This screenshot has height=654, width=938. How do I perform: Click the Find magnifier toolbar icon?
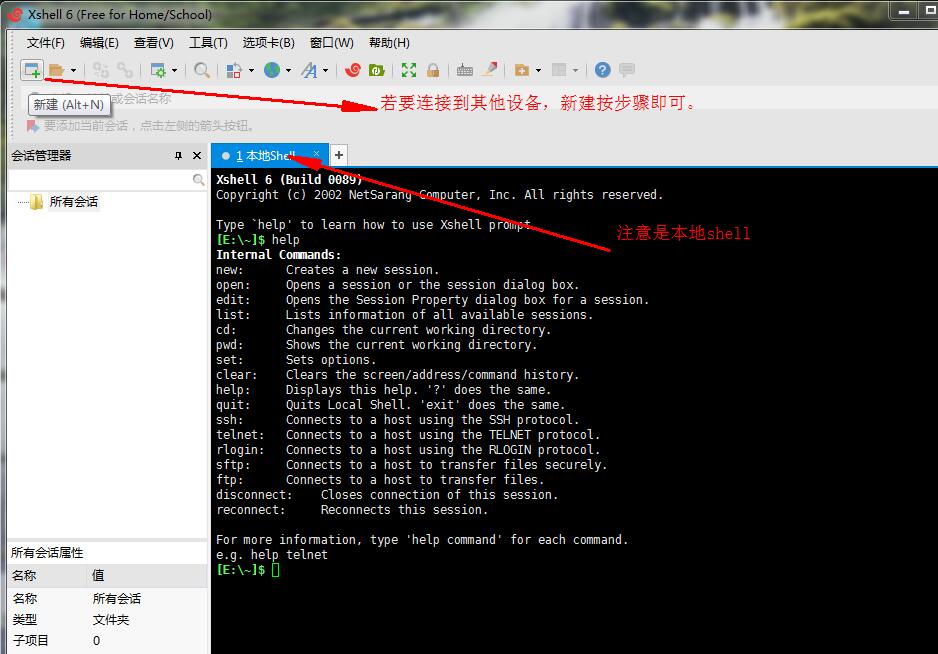coord(202,71)
